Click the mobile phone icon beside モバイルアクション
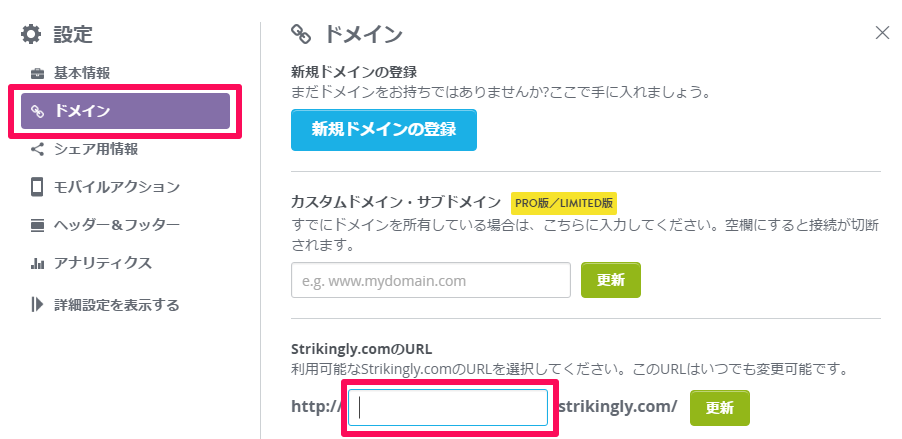The image size is (902, 439). (37, 187)
